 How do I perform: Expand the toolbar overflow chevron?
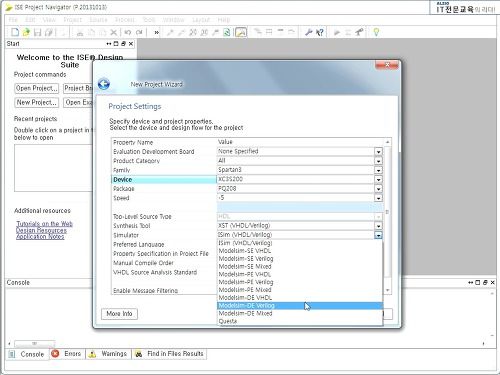tap(157, 32)
